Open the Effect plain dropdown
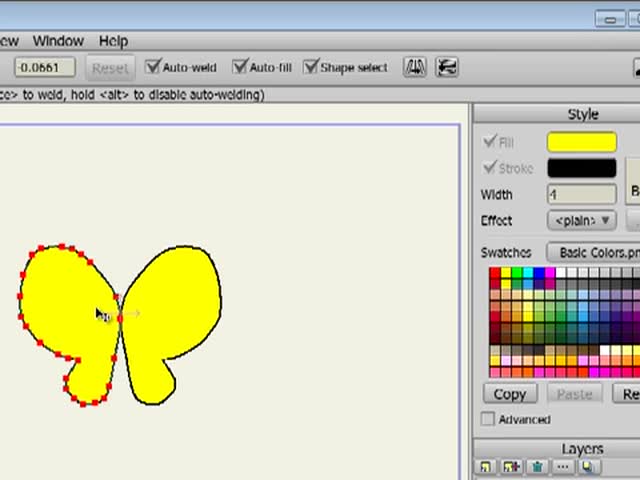Screen dimensions: 640x480 (x=582, y=220)
